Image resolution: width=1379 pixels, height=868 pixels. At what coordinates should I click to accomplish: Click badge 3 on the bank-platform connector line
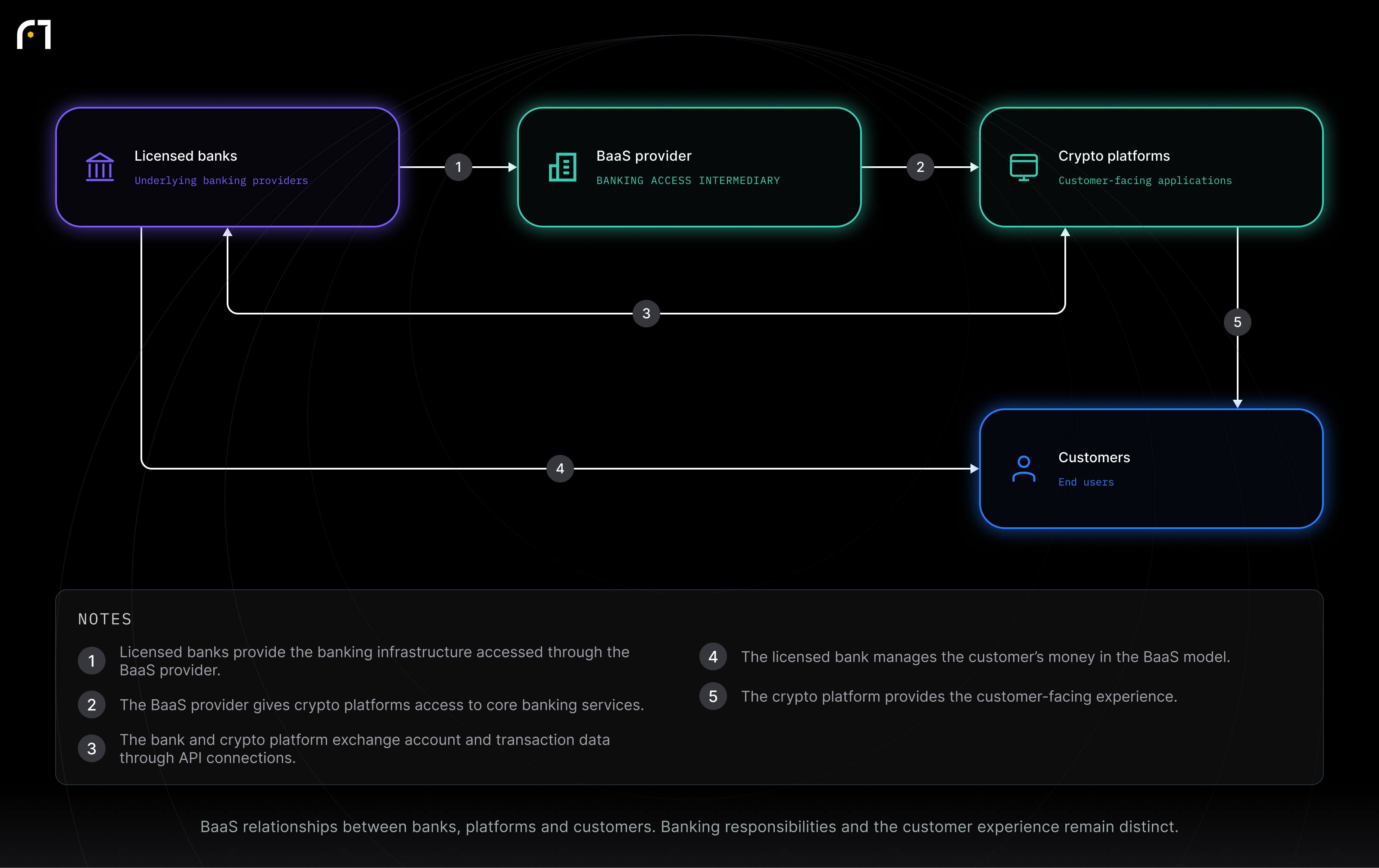click(646, 314)
